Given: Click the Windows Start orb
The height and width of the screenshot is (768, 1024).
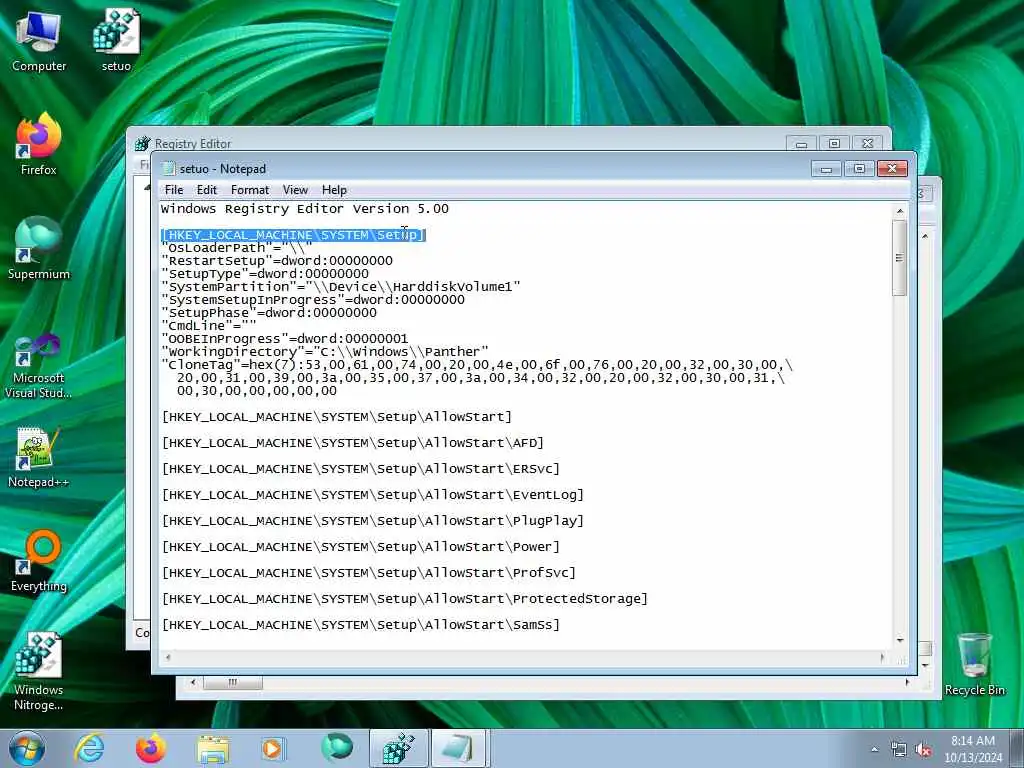Looking at the screenshot, I should (x=27, y=748).
